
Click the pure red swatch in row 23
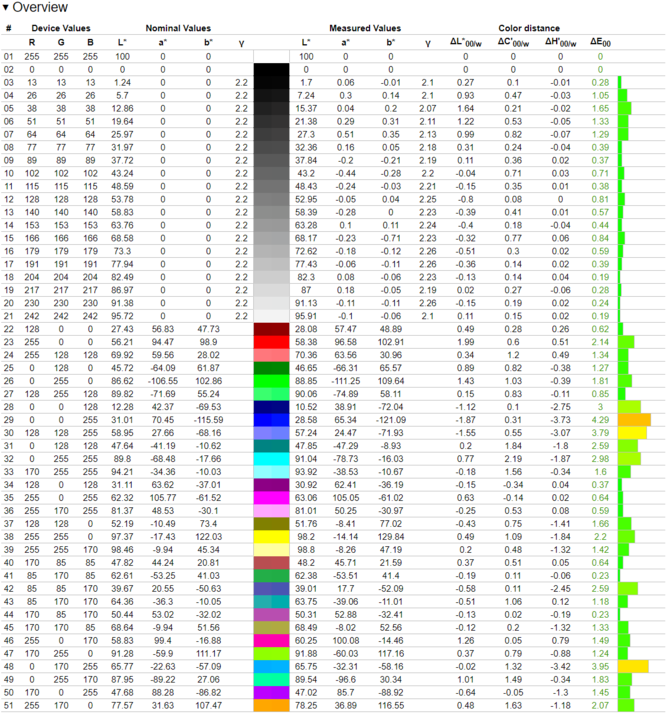tap(272, 342)
